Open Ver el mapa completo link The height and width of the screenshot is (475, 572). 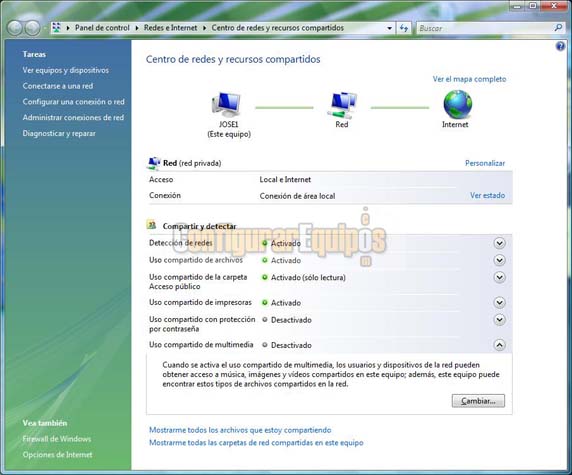point(469,79)
